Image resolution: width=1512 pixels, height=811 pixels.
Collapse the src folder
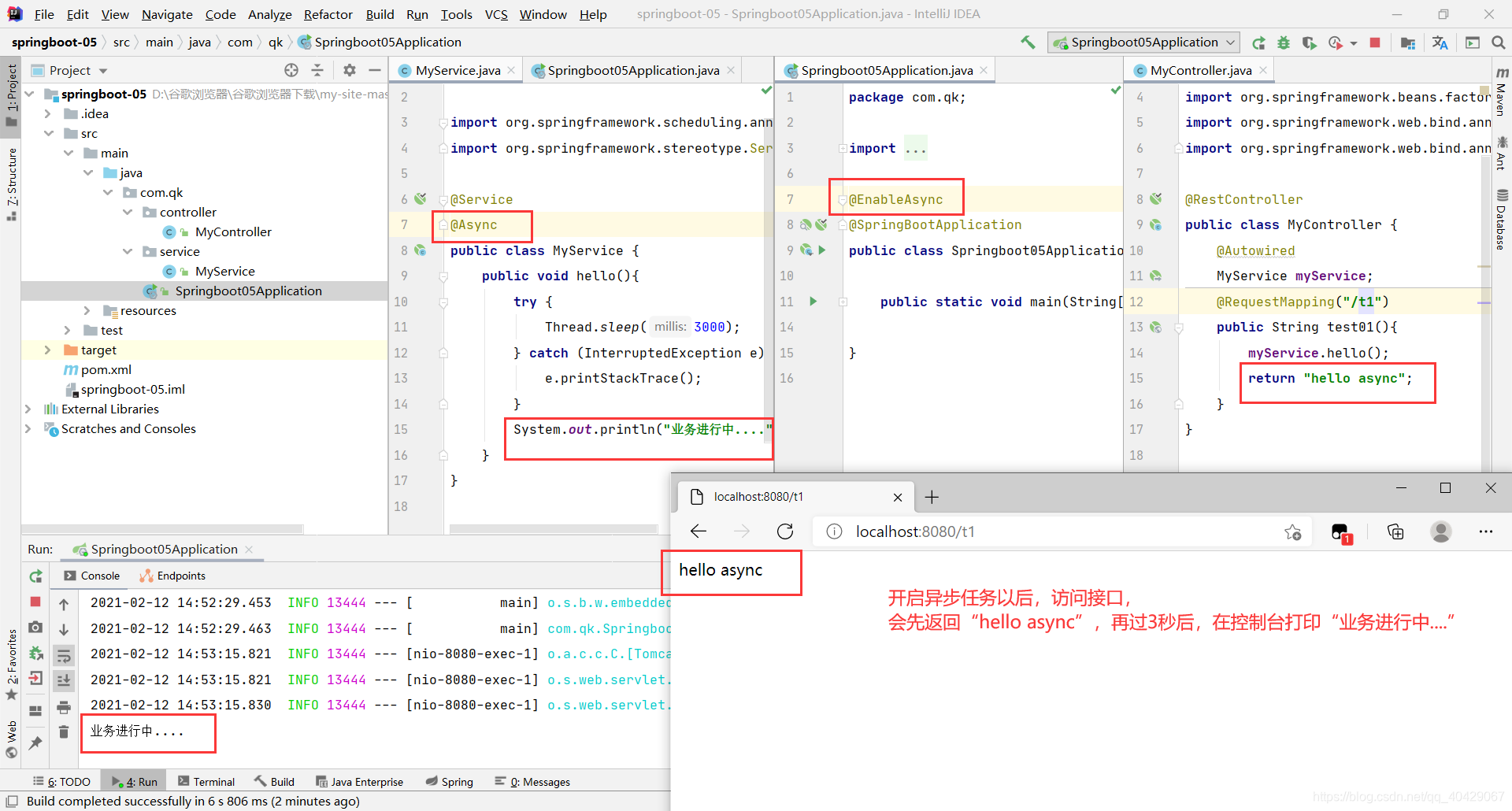[48, 133]
